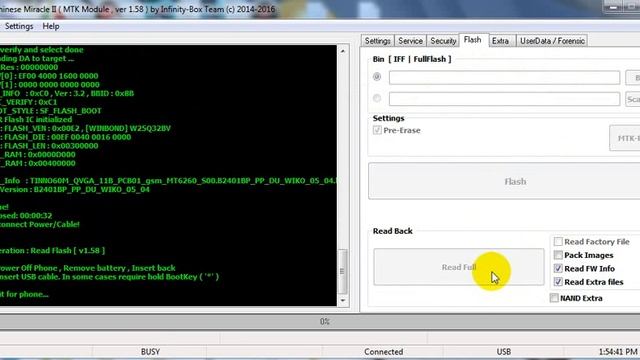Viewport: 640px width, 360px height.
Task: Click the 0% progress bar
Action: coord(320,322)
